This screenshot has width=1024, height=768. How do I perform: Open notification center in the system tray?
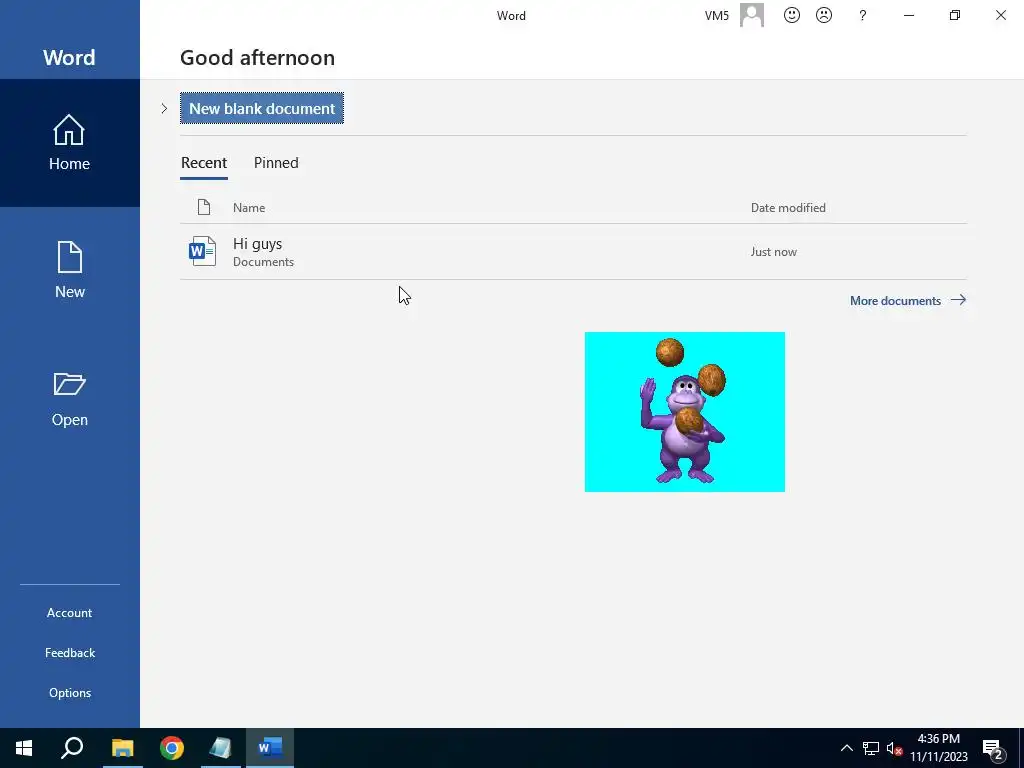coord(993,749)
